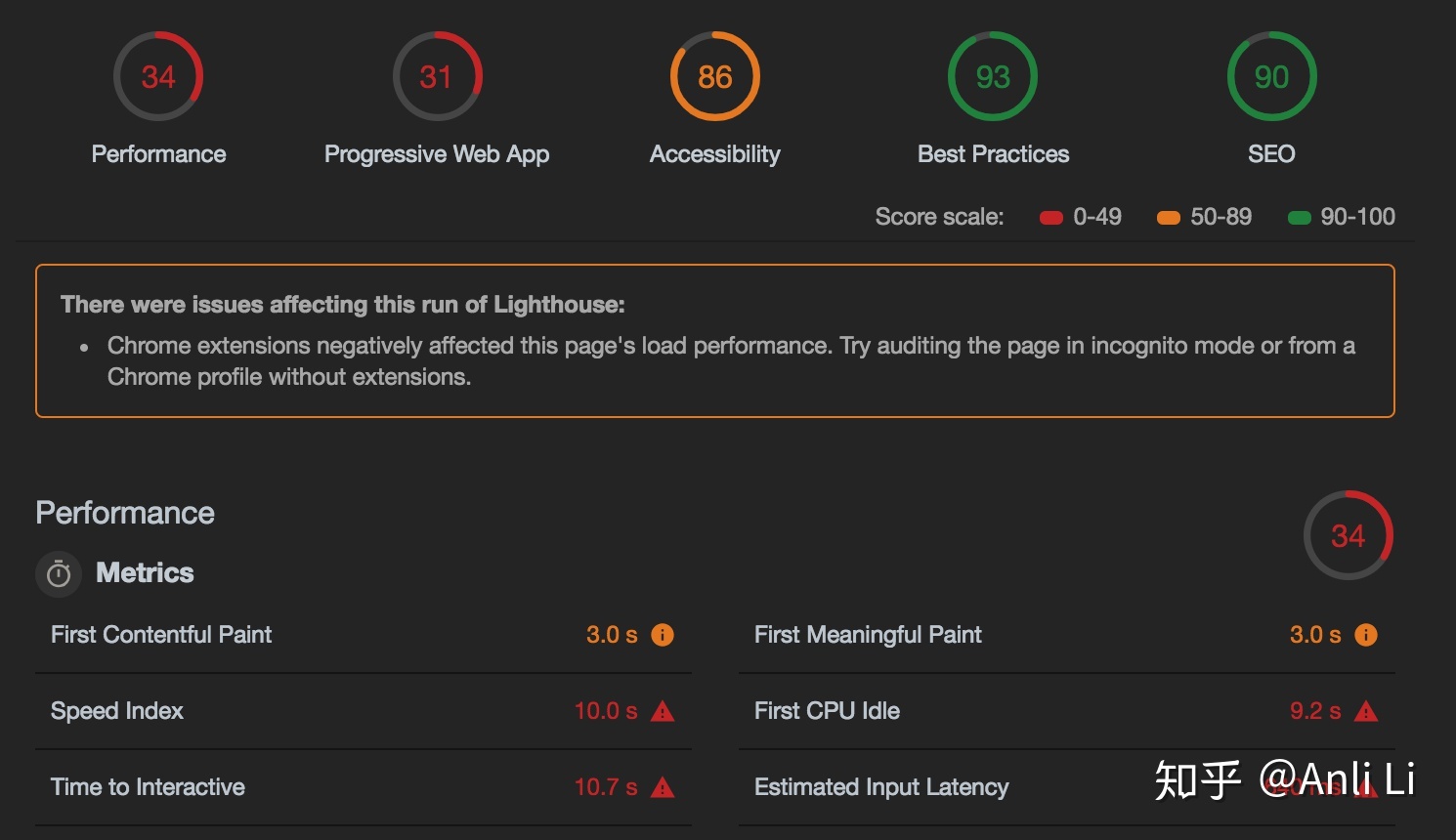Click the Performance section gauge showing 34

click(x=1349, y=535)
